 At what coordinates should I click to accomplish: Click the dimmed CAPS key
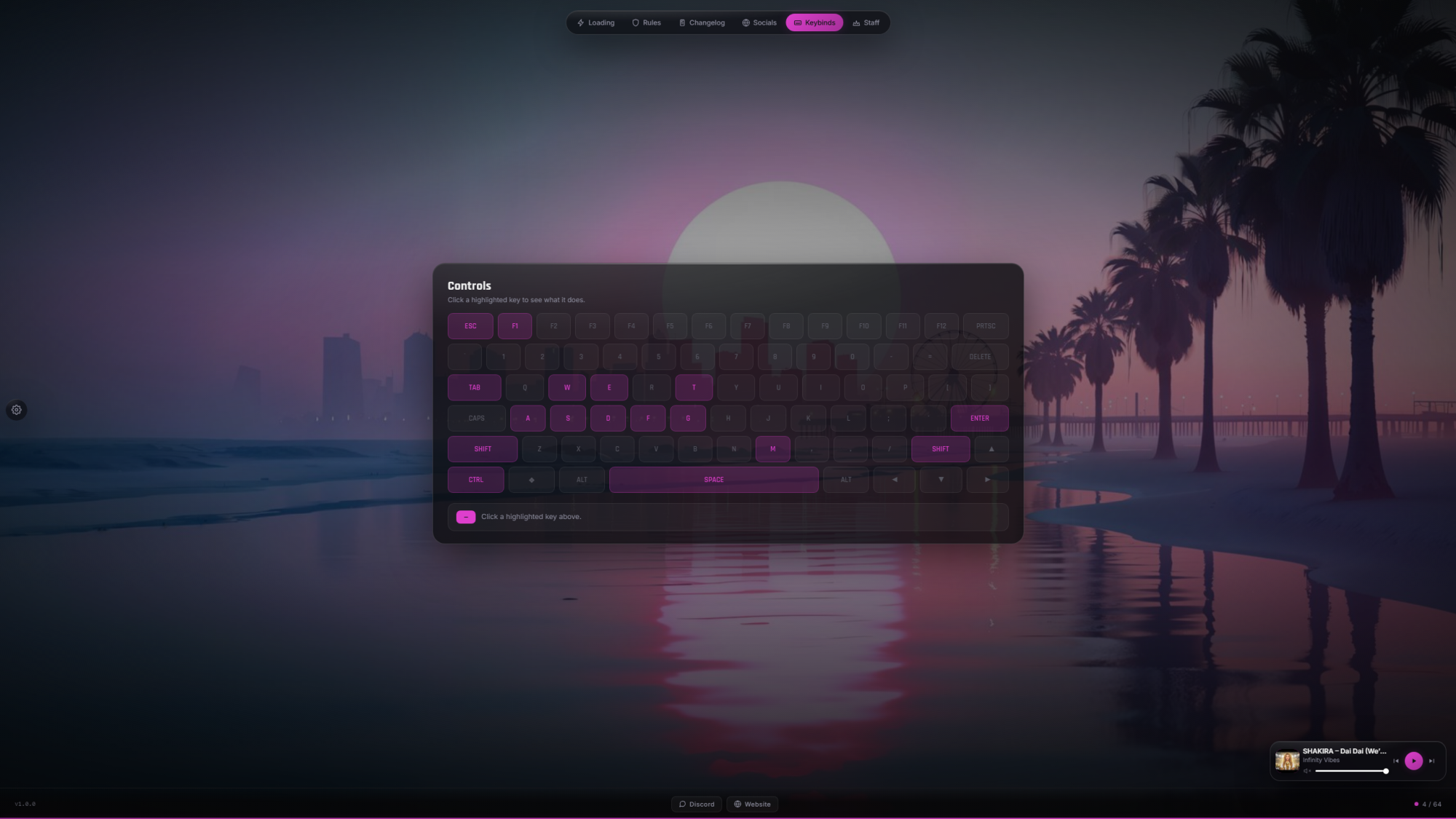click(x=477, y=418)
